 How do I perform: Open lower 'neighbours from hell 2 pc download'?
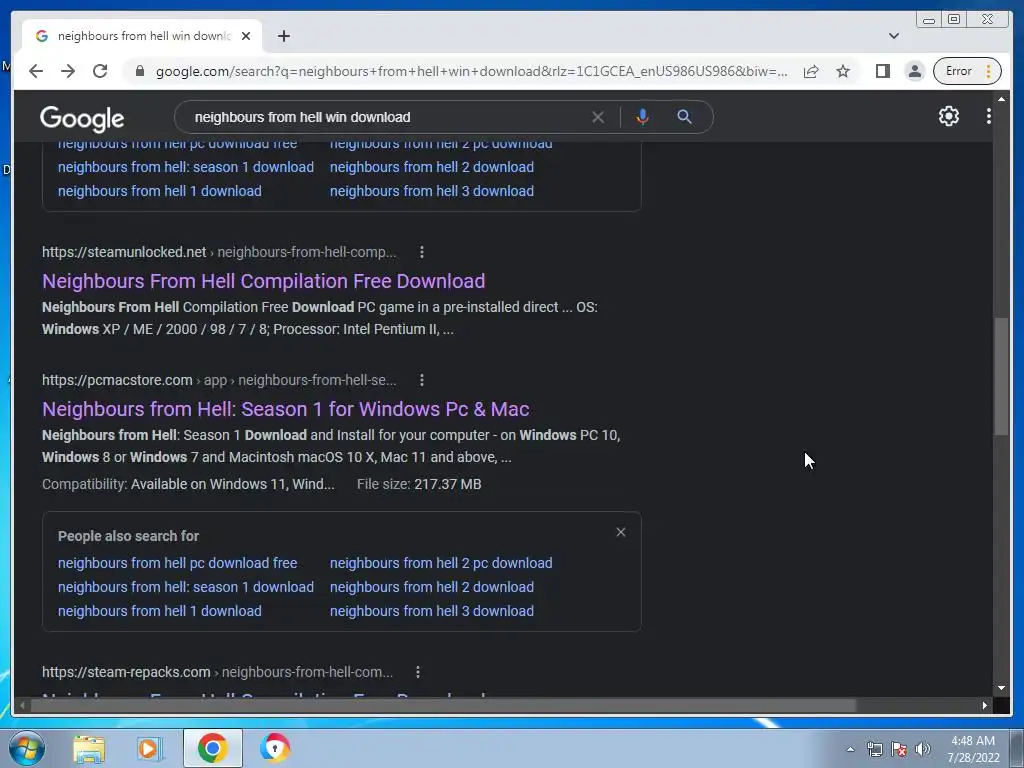(x=441, y=563)
